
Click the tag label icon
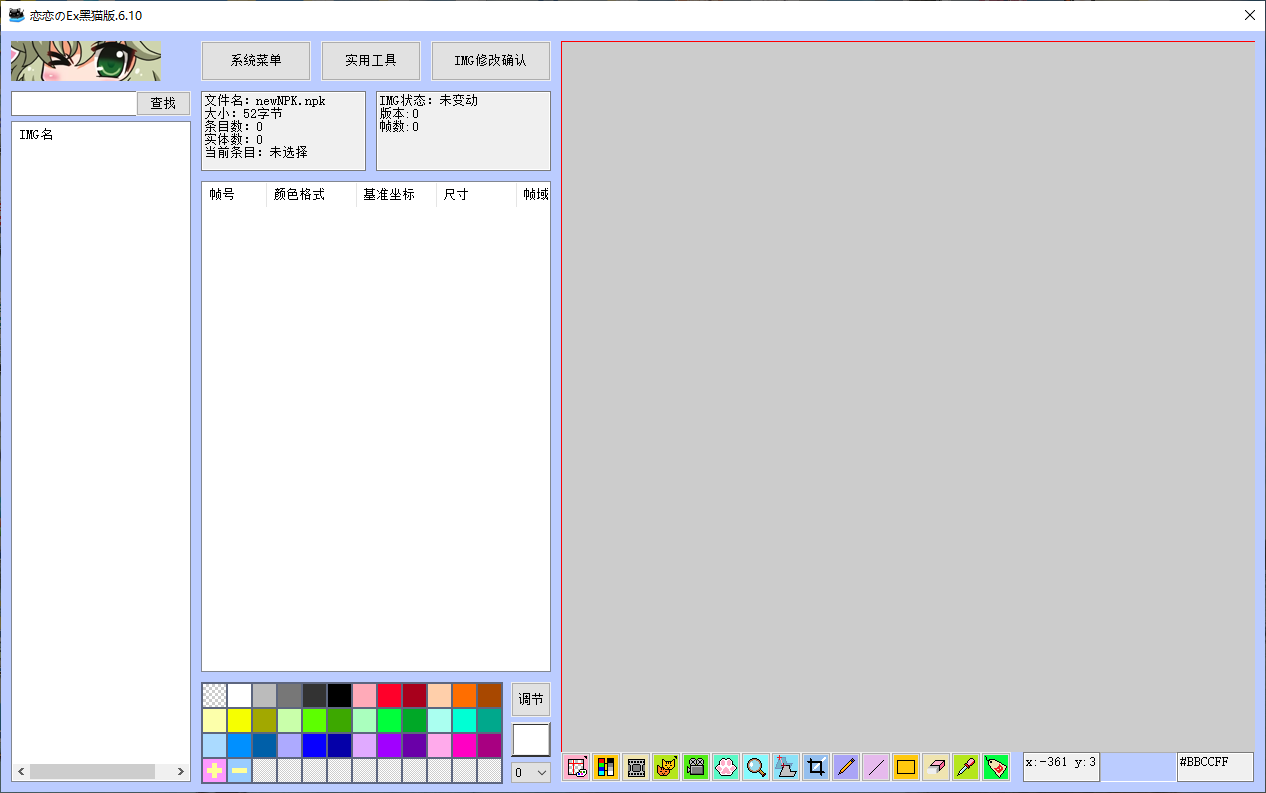995,767
